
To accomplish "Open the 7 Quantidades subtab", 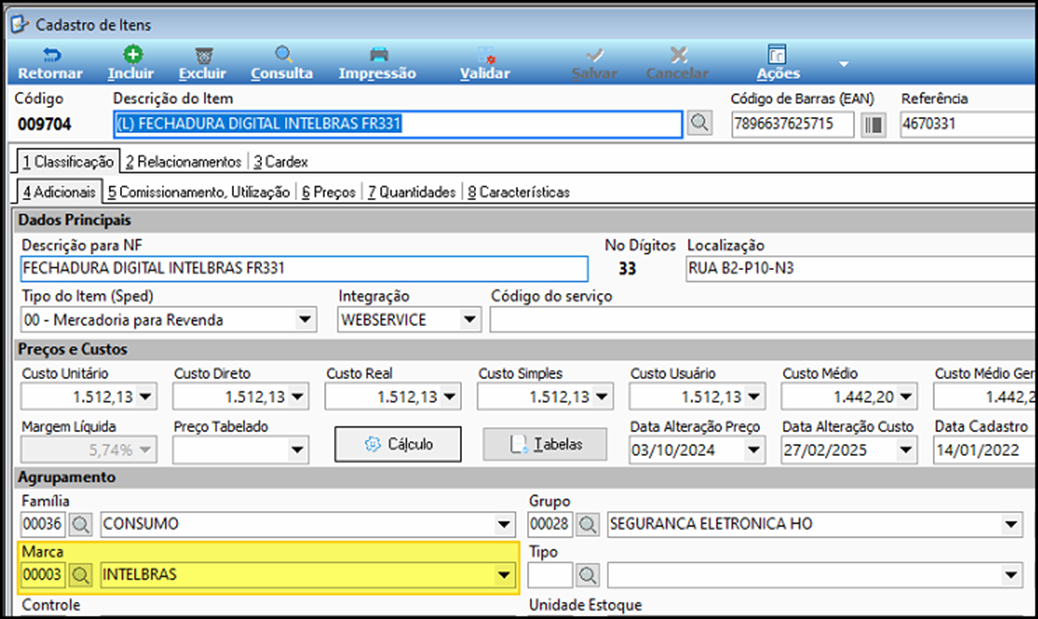I will point(412,192).
